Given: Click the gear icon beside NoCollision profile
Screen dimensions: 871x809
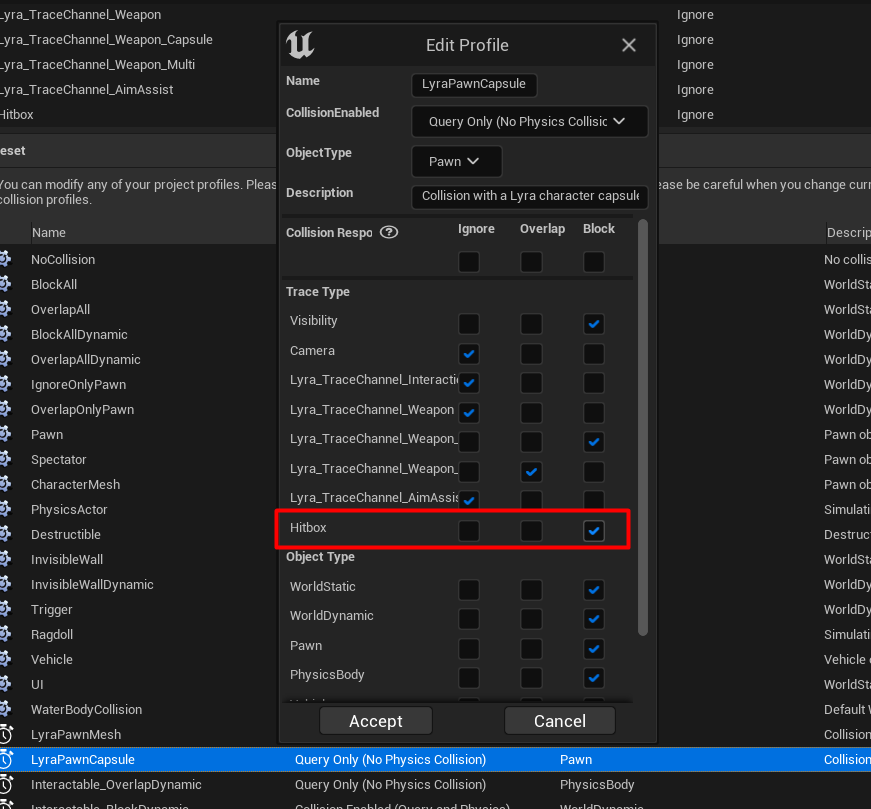Looking at the screenshot, I should click(x=5, y=259).
